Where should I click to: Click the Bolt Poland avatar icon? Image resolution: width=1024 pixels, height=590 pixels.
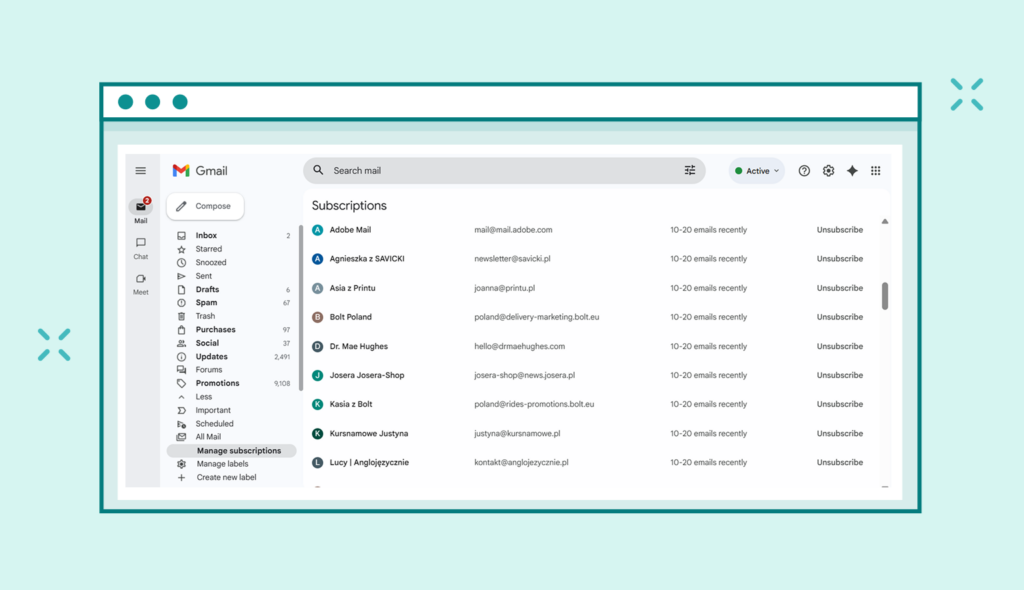point(317,317)
